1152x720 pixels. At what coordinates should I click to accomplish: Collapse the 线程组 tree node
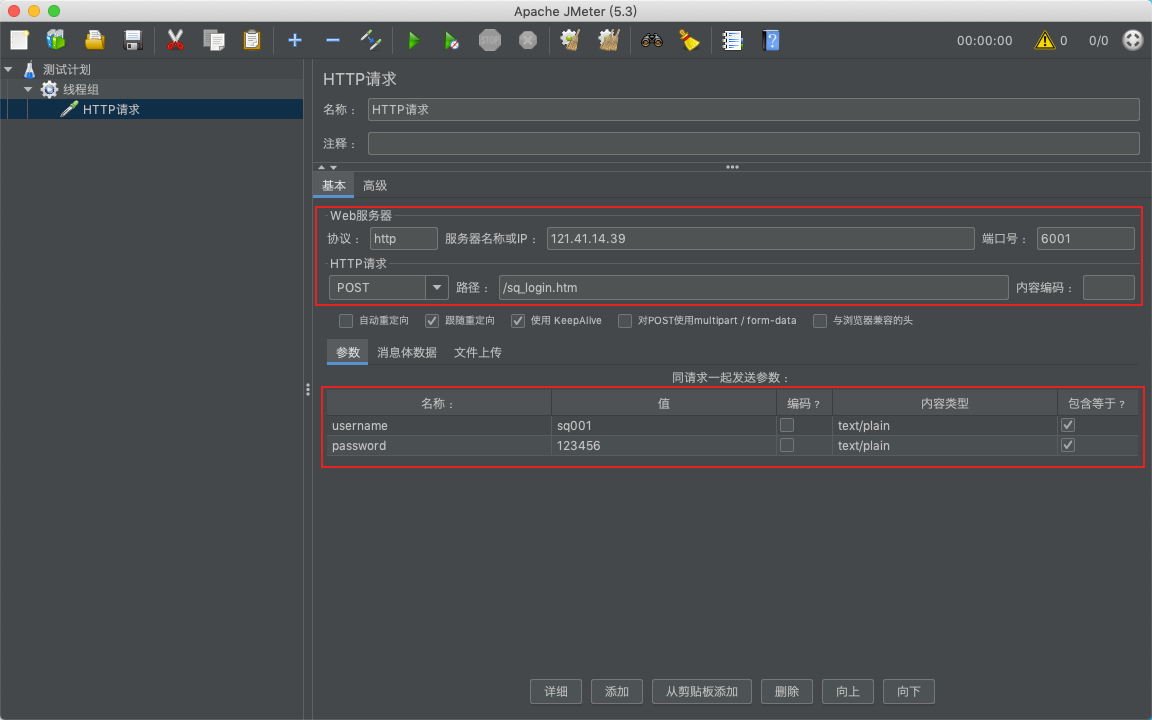(28, 89)
